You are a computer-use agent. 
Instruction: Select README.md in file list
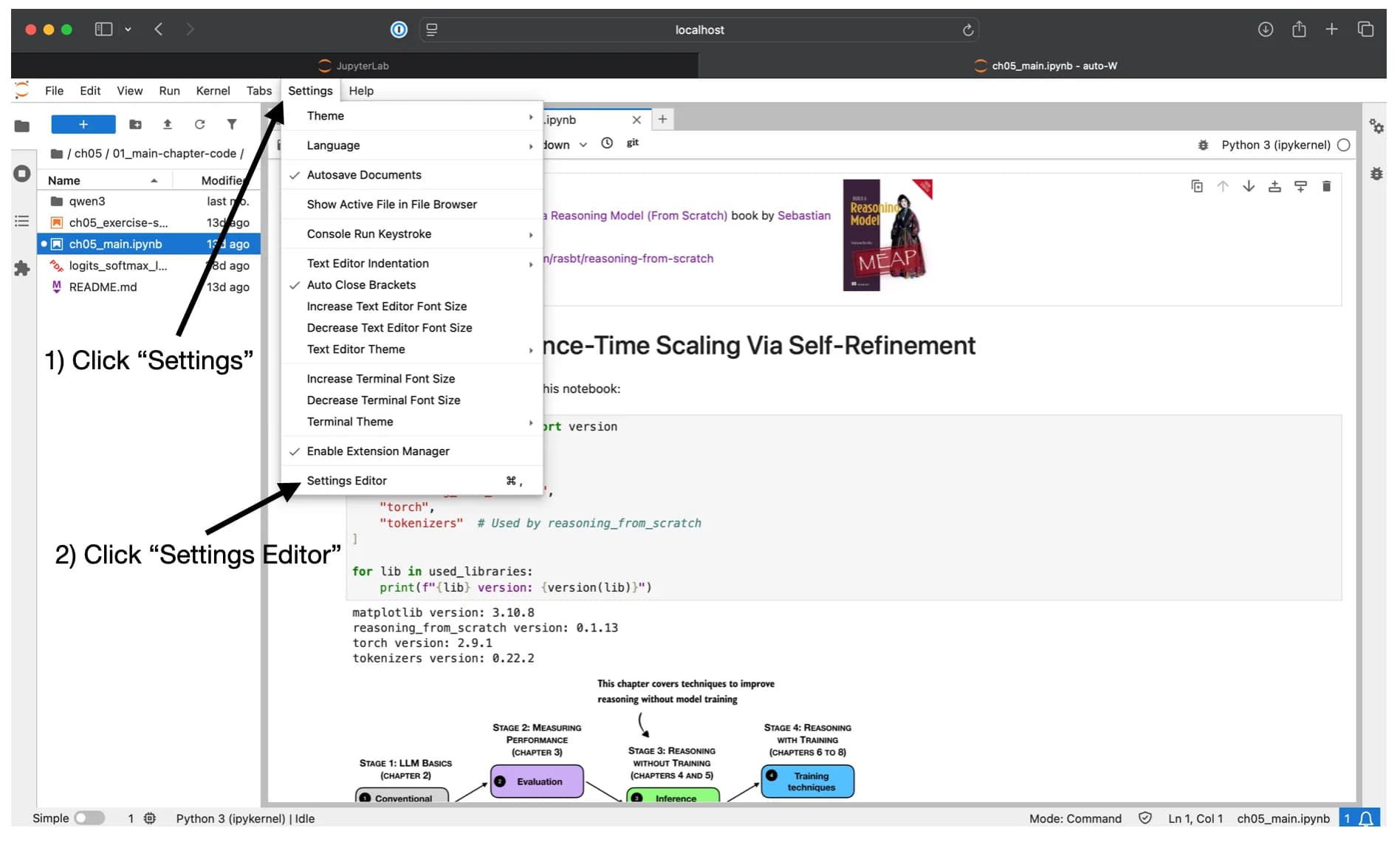[x=148, y=287]
